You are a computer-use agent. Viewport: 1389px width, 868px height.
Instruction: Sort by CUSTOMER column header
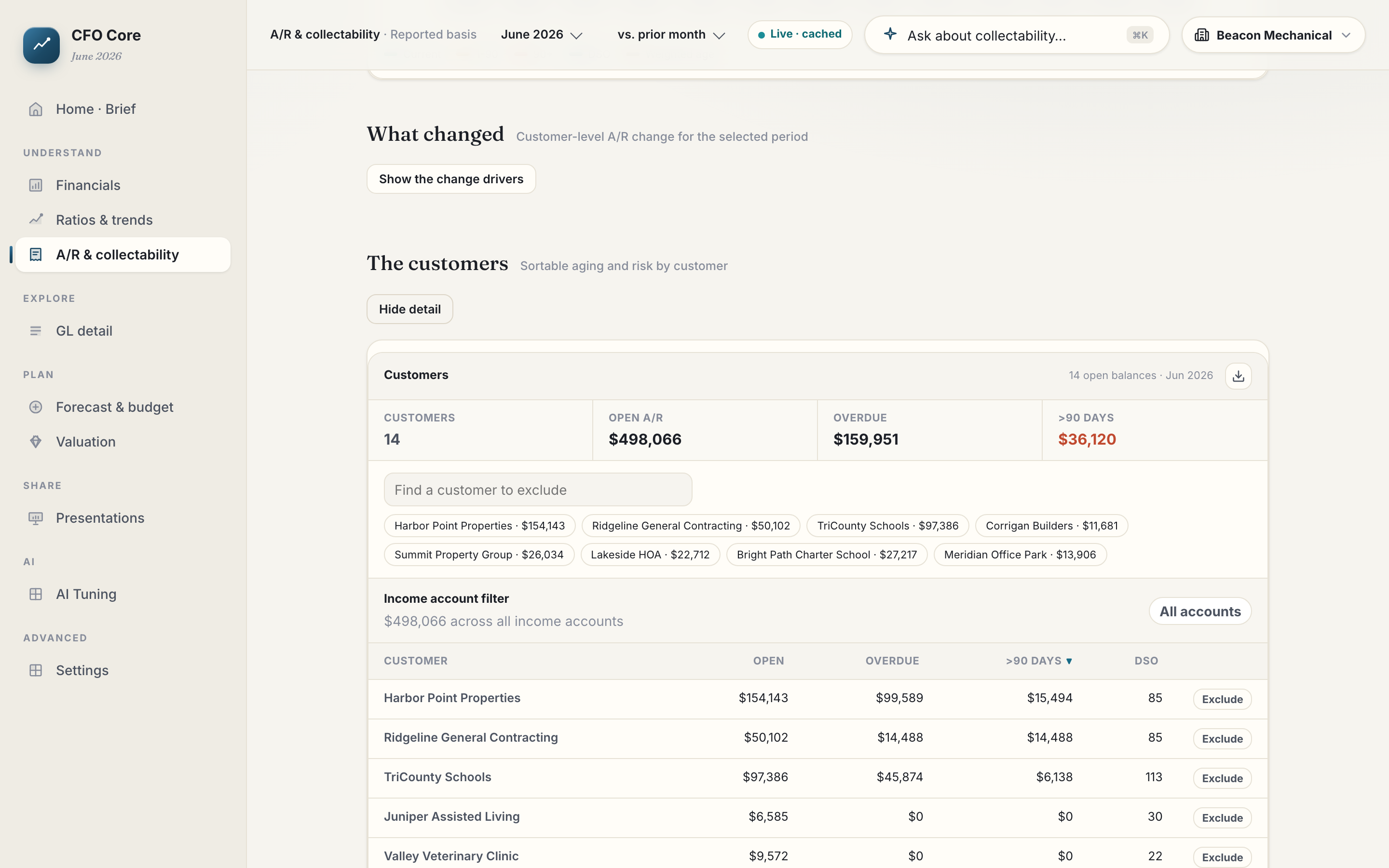coord(416,661)
